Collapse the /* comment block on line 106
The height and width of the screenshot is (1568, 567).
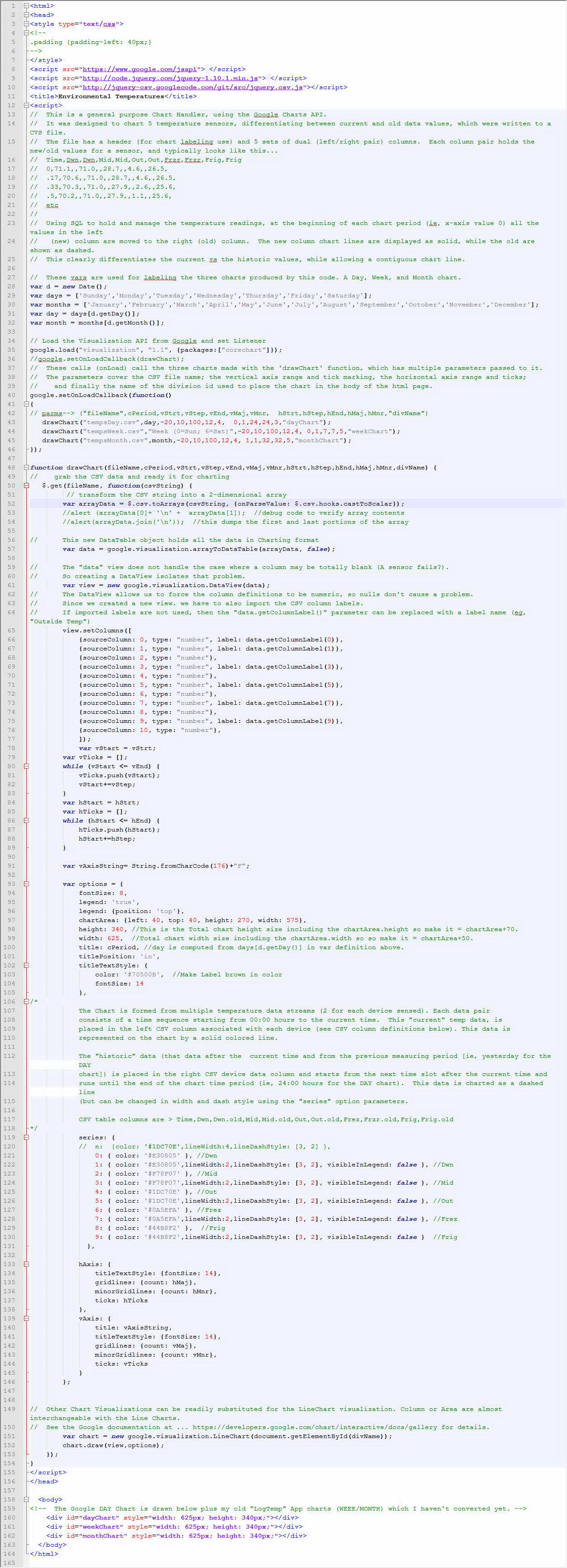[x=26, y=1001]
